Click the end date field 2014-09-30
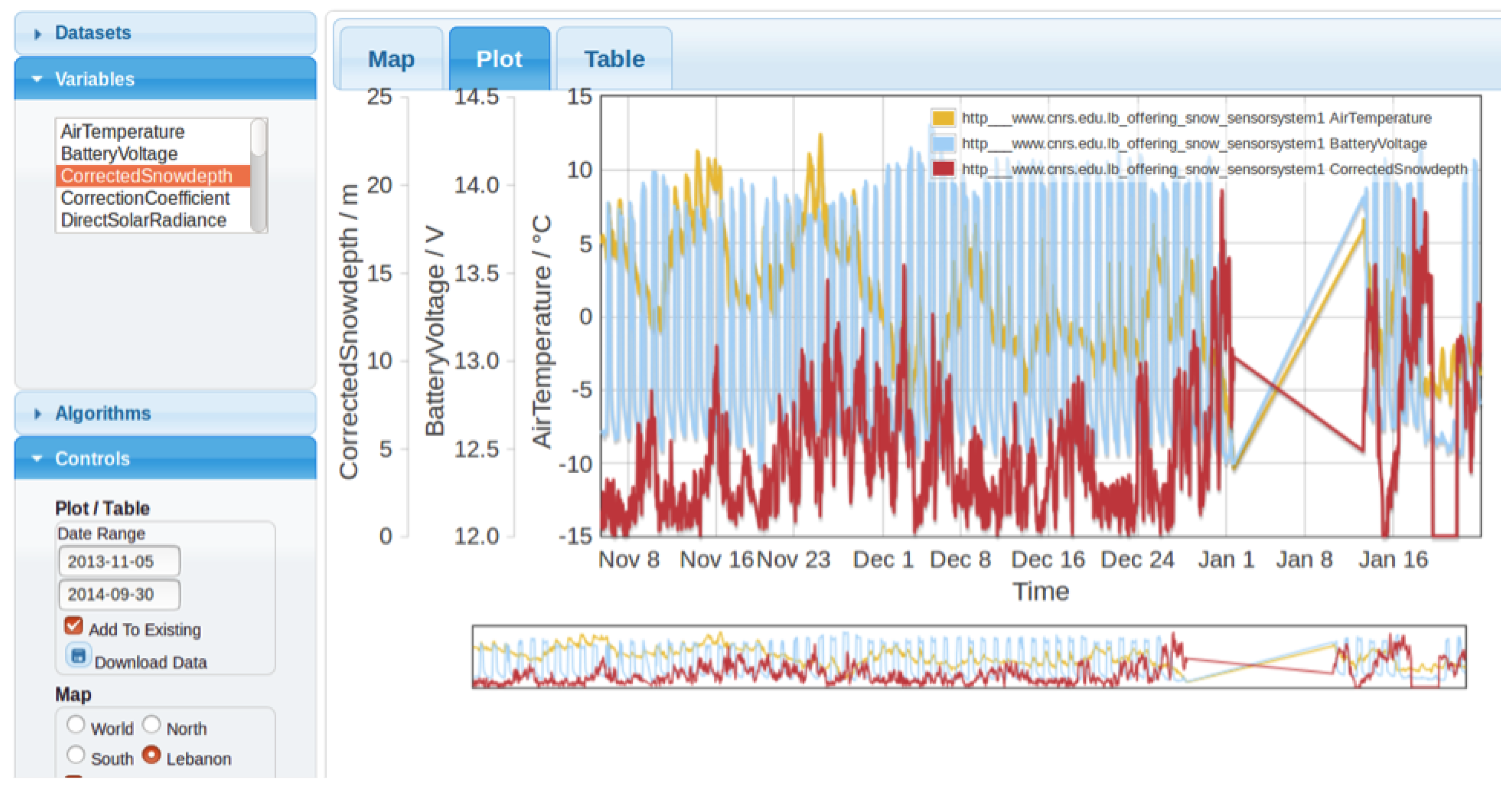Image resolution: width=1512 pixels, height=791 pixels. [x=119, y=594]
